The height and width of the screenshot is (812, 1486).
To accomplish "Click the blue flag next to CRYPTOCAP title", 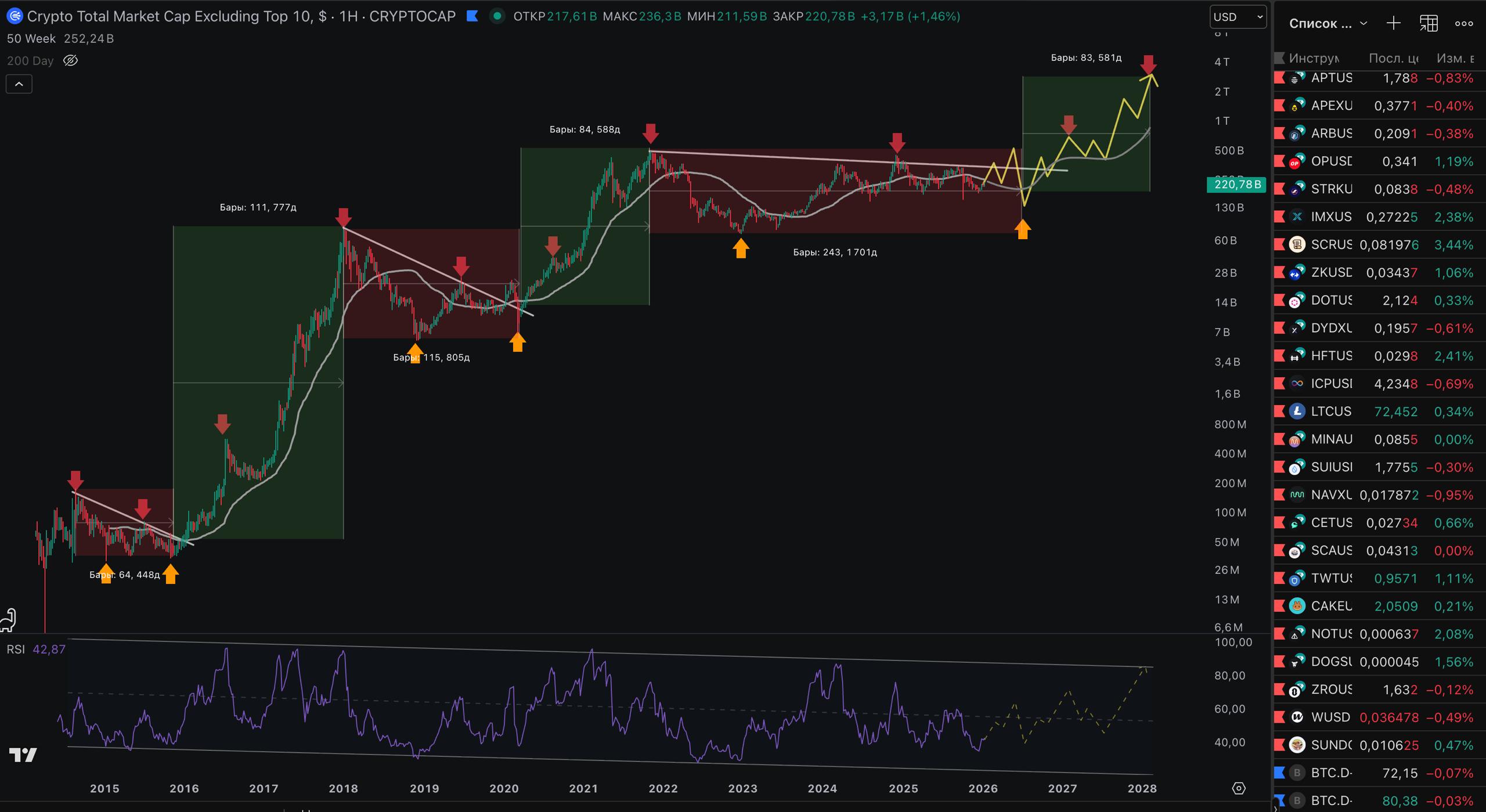I will tap(473, 16).
